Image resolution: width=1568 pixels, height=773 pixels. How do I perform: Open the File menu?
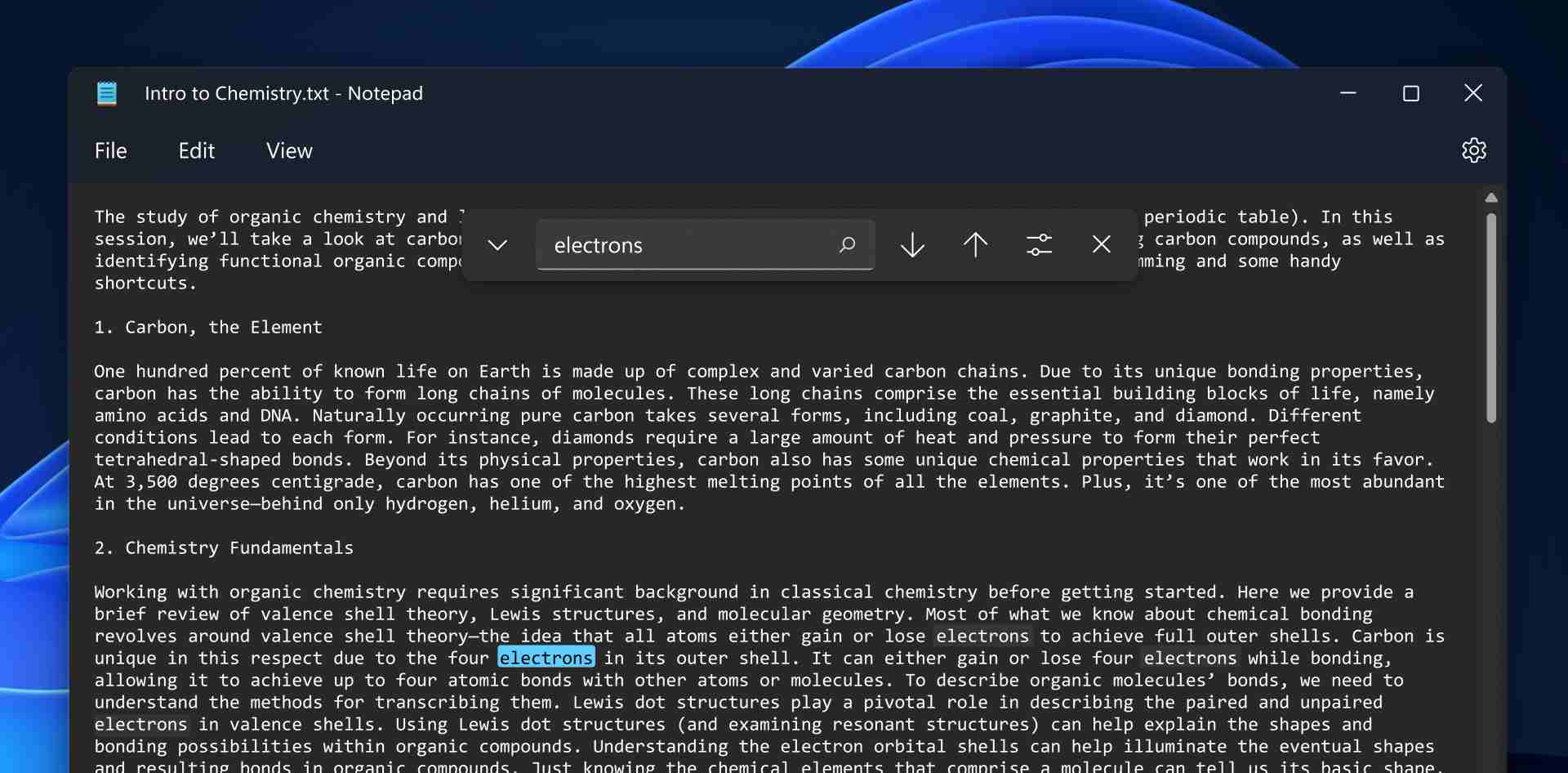[111, 150]
